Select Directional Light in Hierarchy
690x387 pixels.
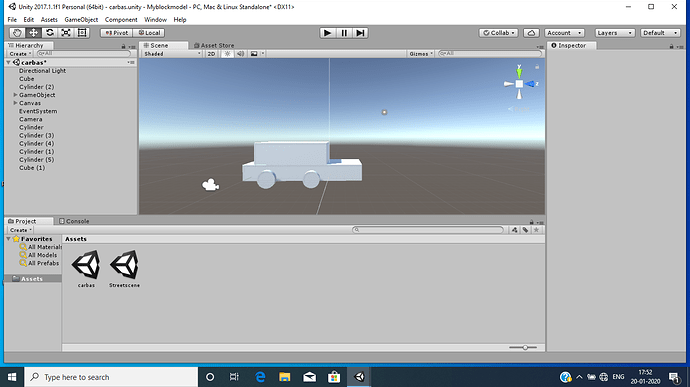tap(42, 70)
